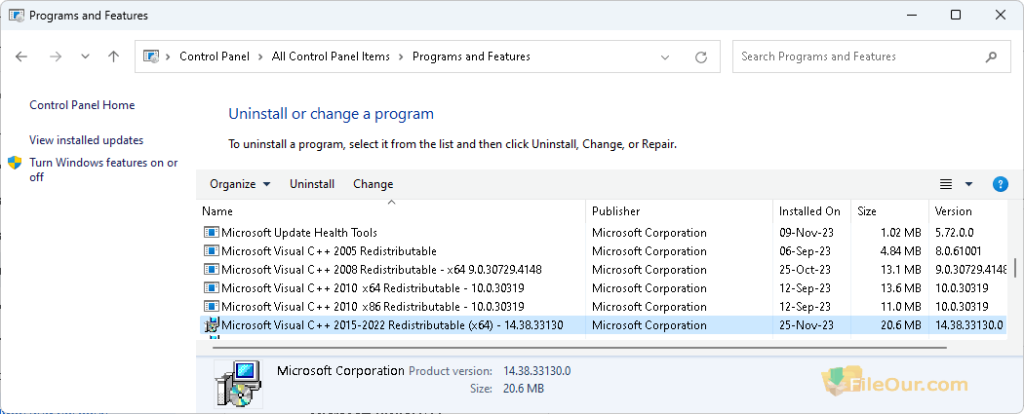Click the 13.6 MB size cell
The height and width of the screenshot is (414, 1024).
(899, 288)
